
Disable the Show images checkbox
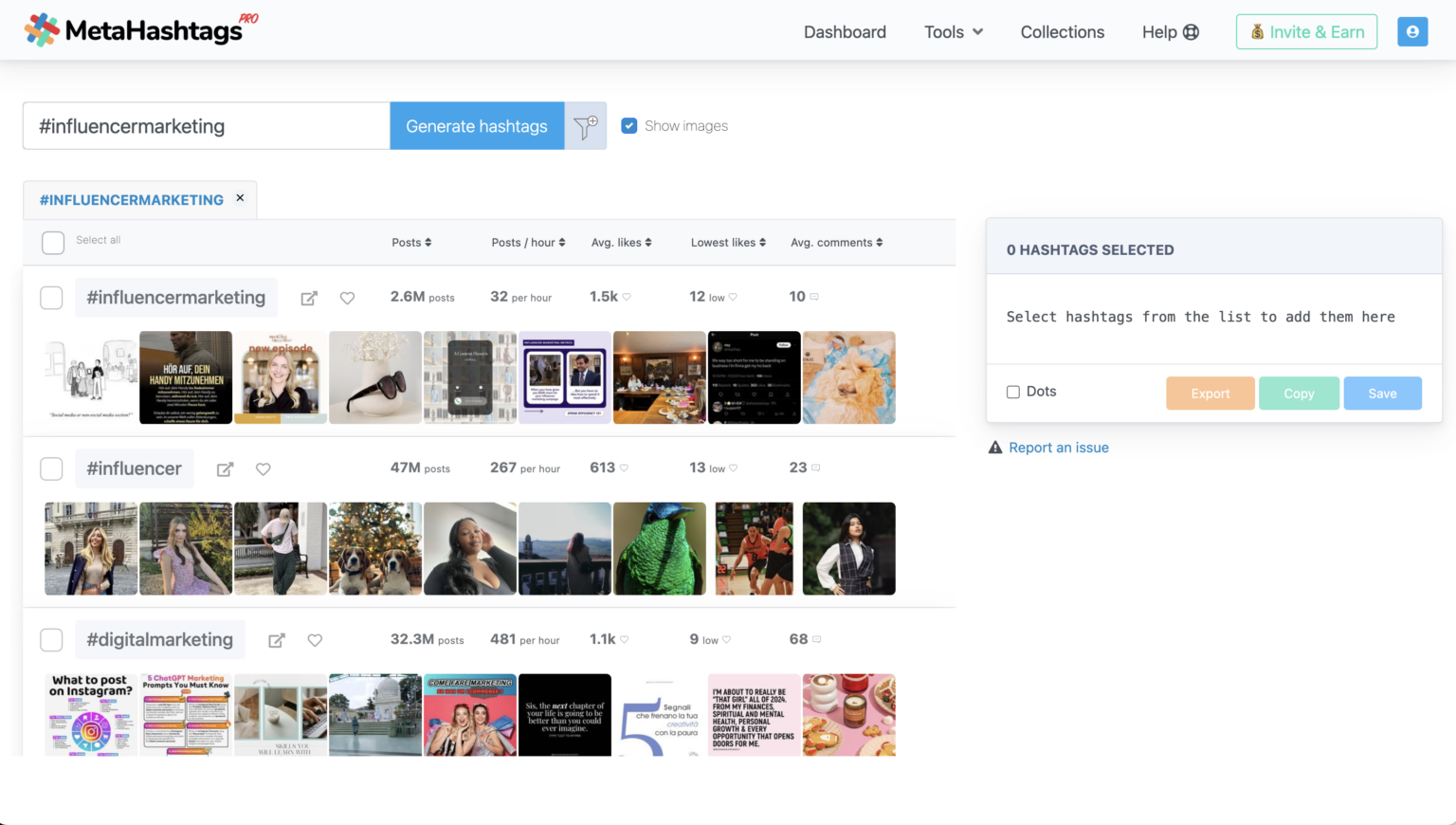(x=628, y=124)
